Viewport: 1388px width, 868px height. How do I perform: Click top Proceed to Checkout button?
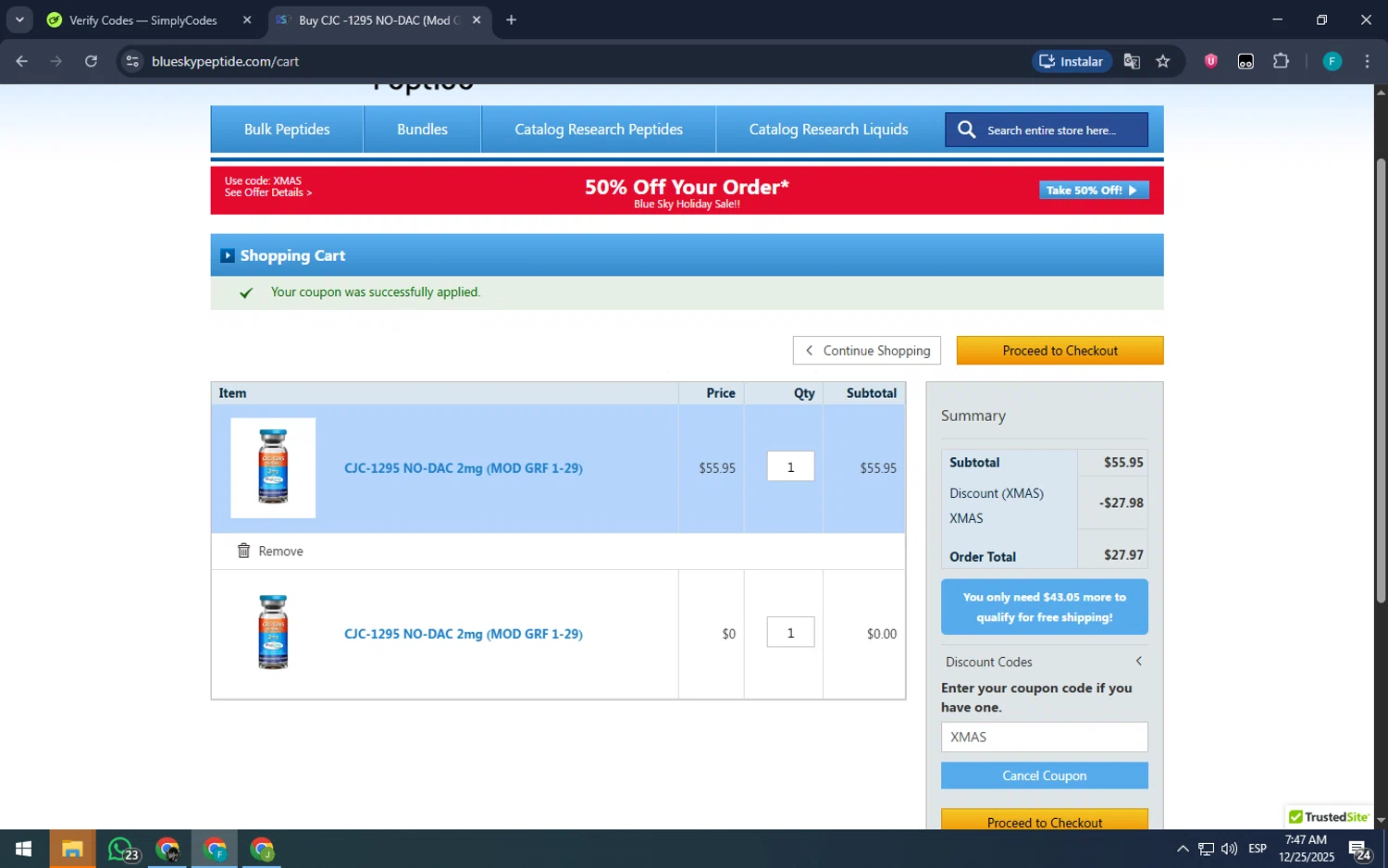click(x=1060, y=351)
